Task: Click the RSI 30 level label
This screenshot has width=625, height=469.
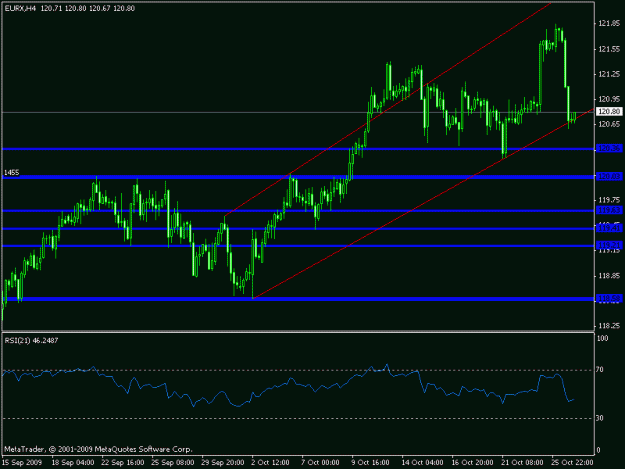Action: click(600, 418)
